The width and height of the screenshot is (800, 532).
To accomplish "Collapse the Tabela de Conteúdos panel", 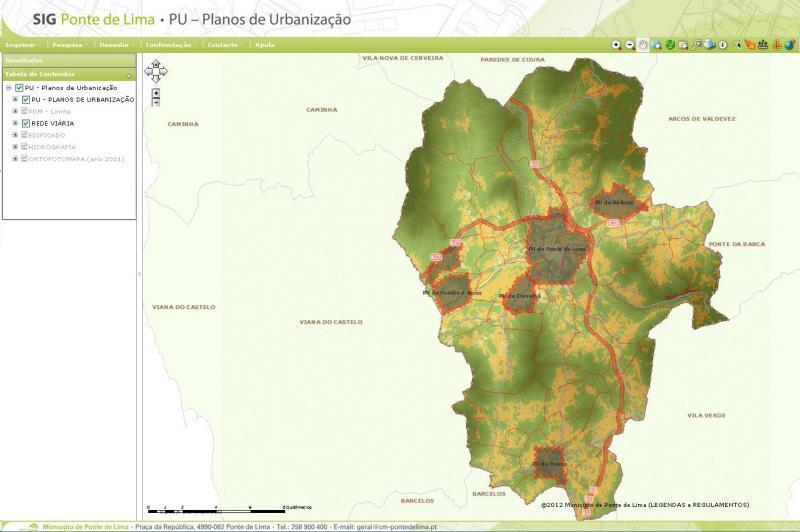I will click(x=129, y=74).
